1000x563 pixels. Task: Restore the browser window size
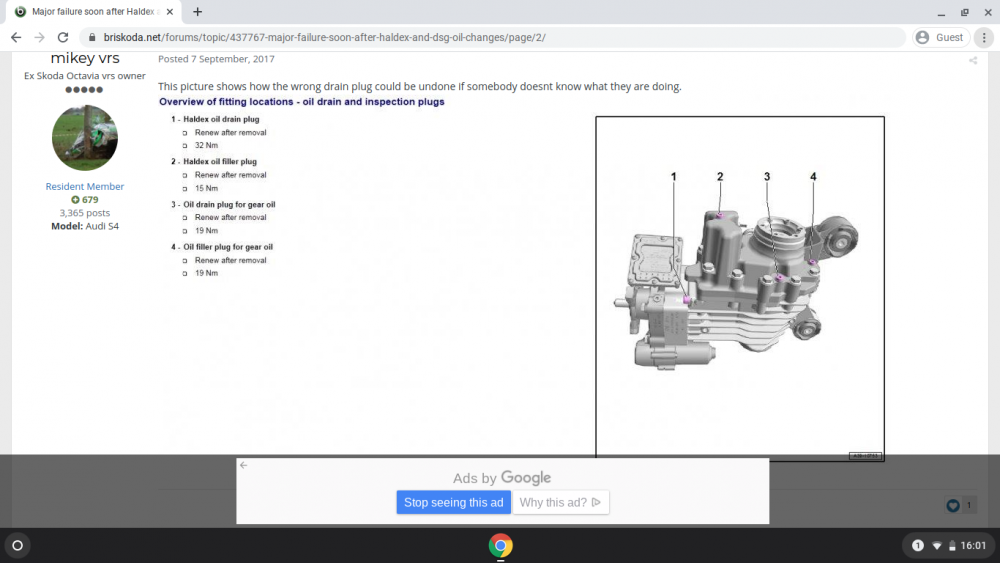965,12
